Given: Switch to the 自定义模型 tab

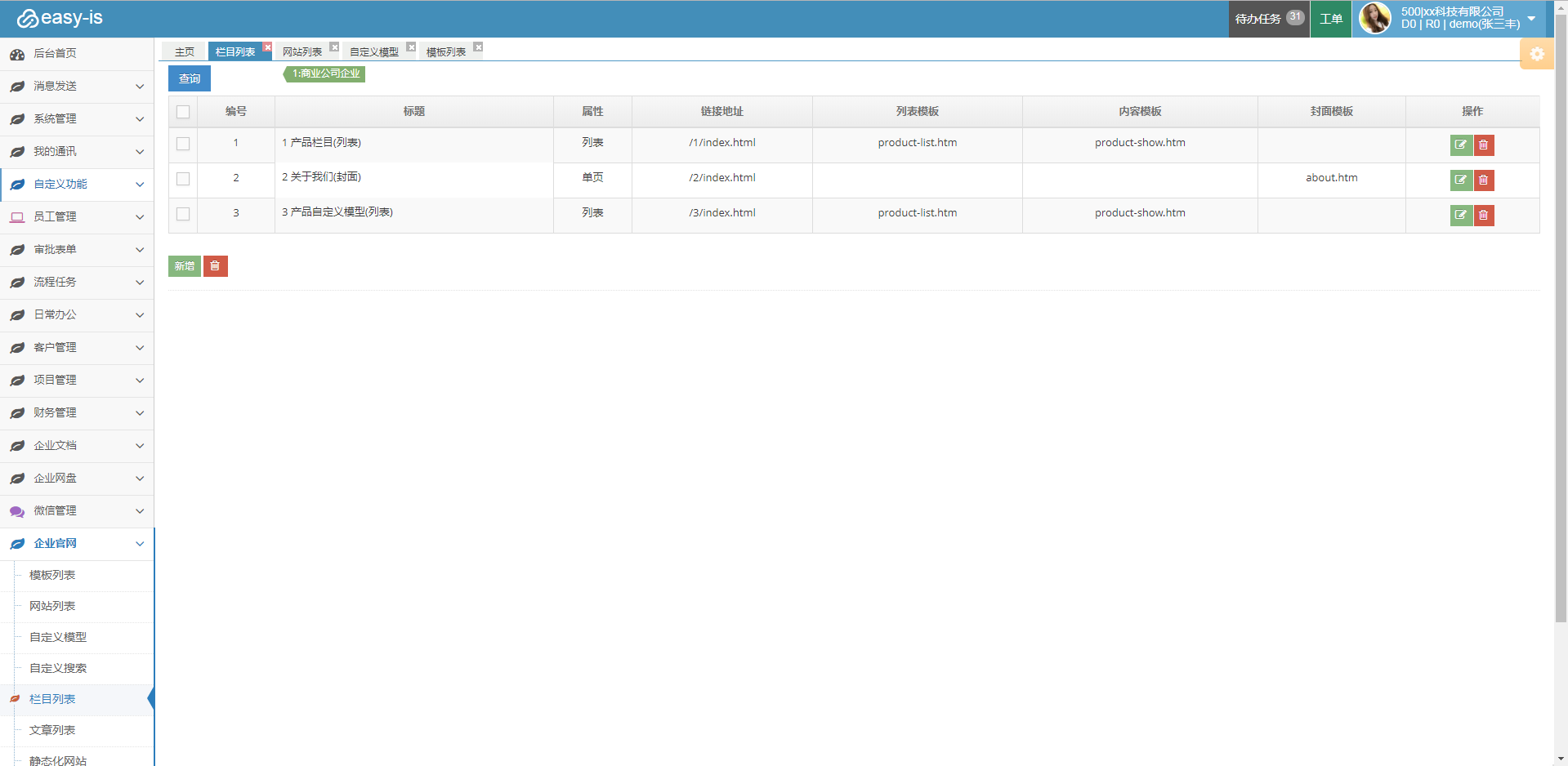Looking at the screenshot, I should tap(374, 51).
